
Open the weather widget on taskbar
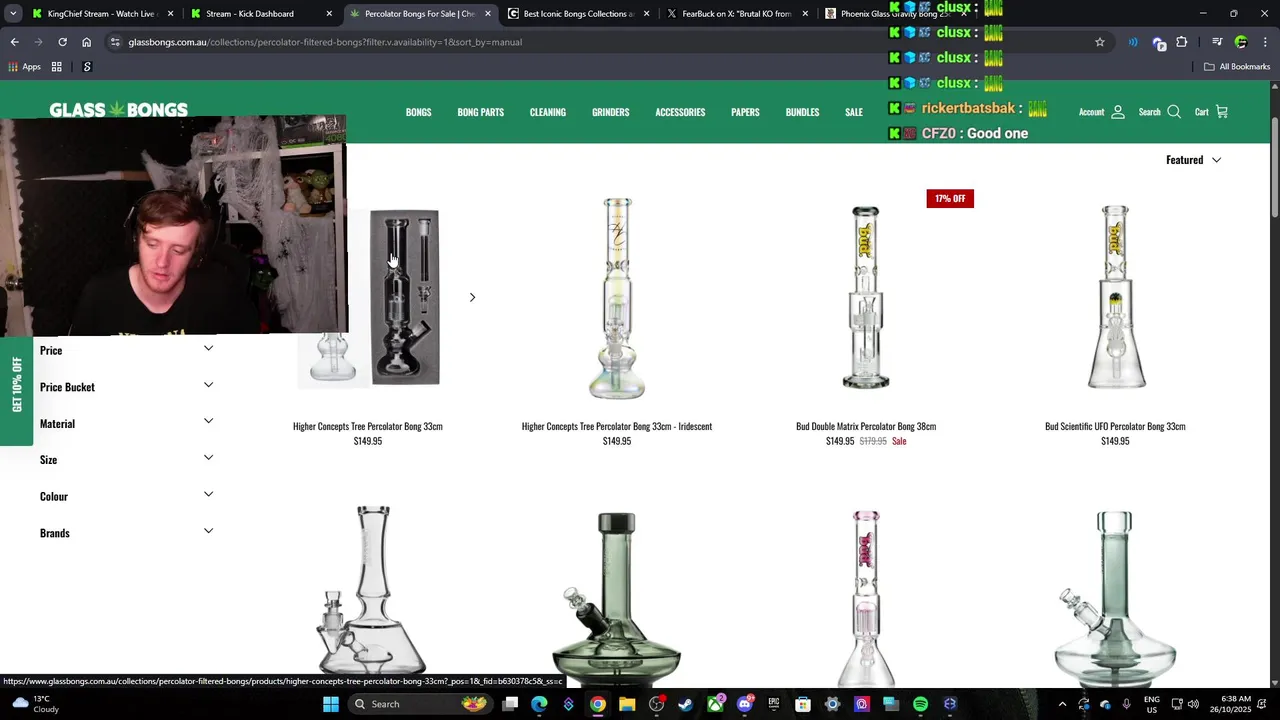[x=35, y=704]
